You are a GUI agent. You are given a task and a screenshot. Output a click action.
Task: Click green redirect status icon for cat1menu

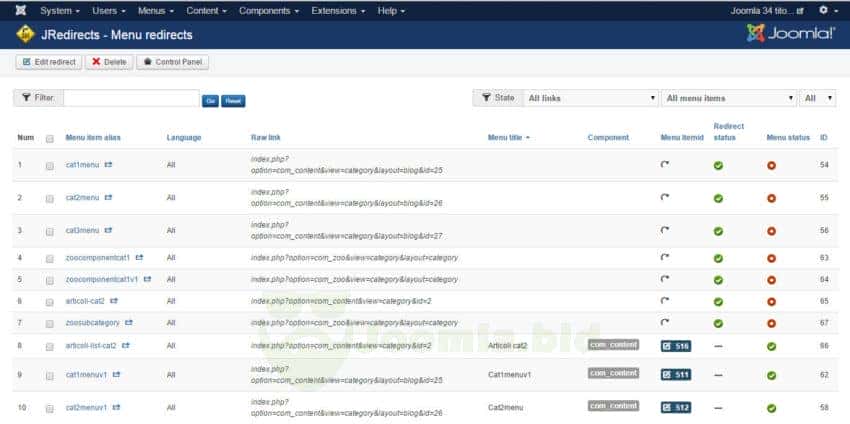point(718,165)
